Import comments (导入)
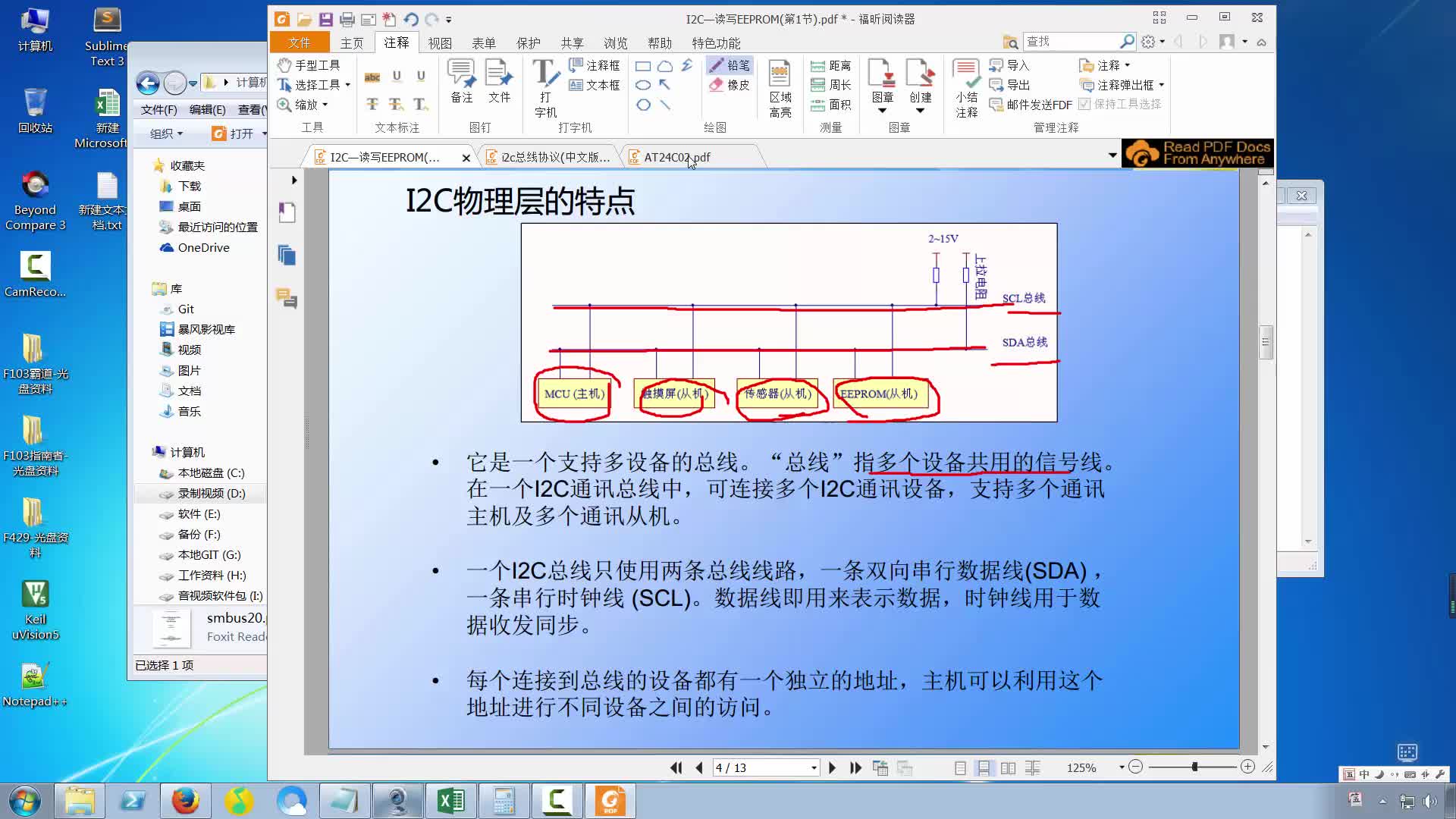Viewport: 1456px width, 819px height. 1009,65
